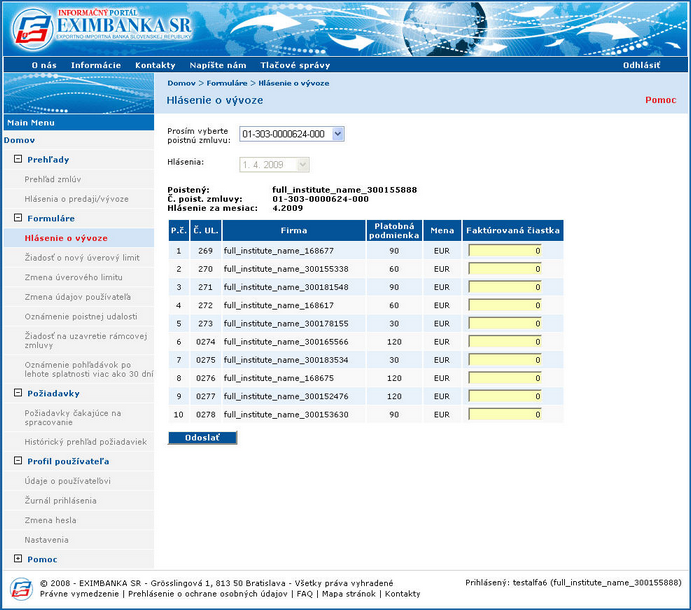Open Zmena údajov používateľa form
Viewport: 691px width, 610px height.
pyautogui.click(x=78, y=297)
